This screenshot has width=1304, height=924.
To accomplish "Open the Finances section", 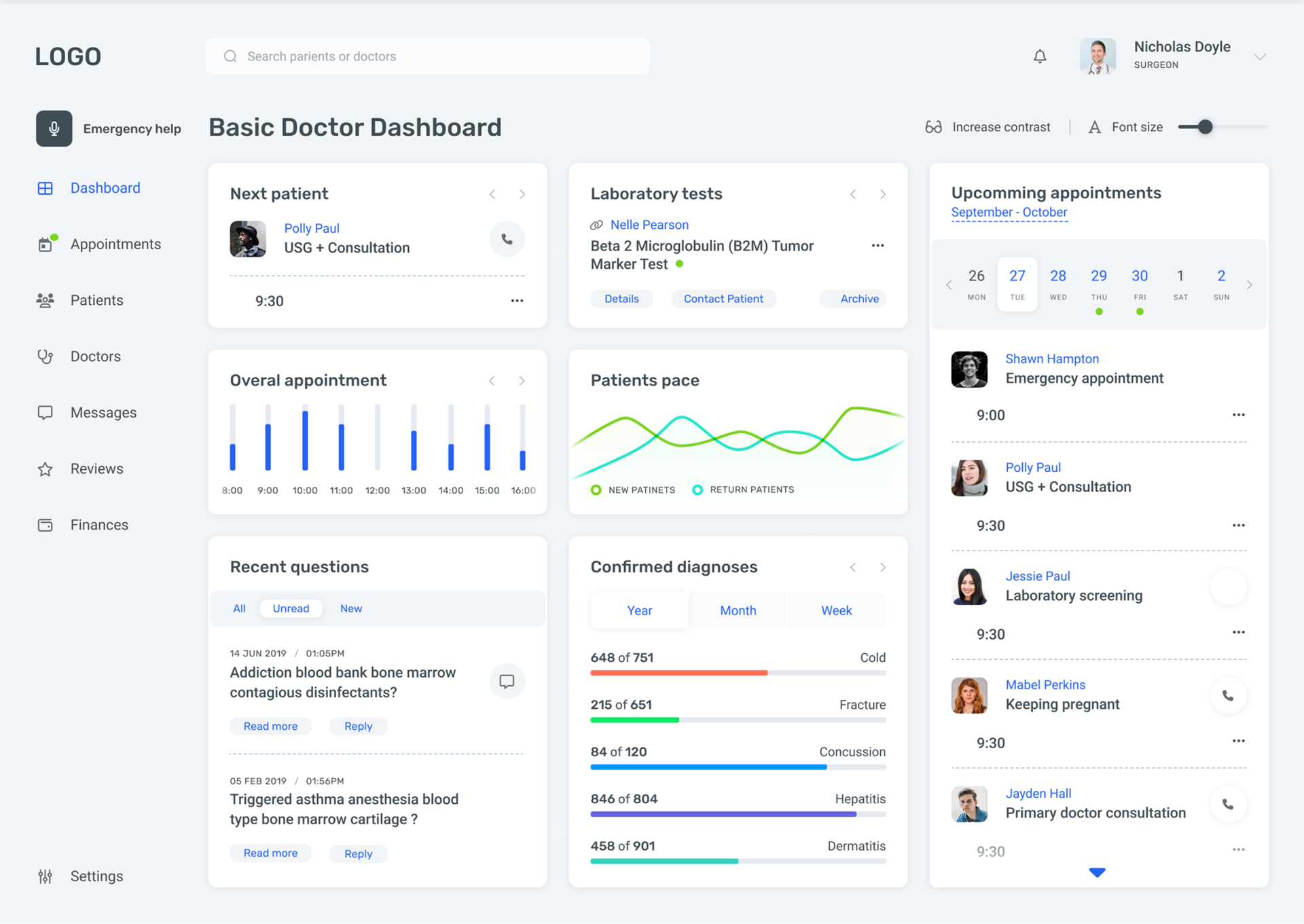I will coord(99,524).
